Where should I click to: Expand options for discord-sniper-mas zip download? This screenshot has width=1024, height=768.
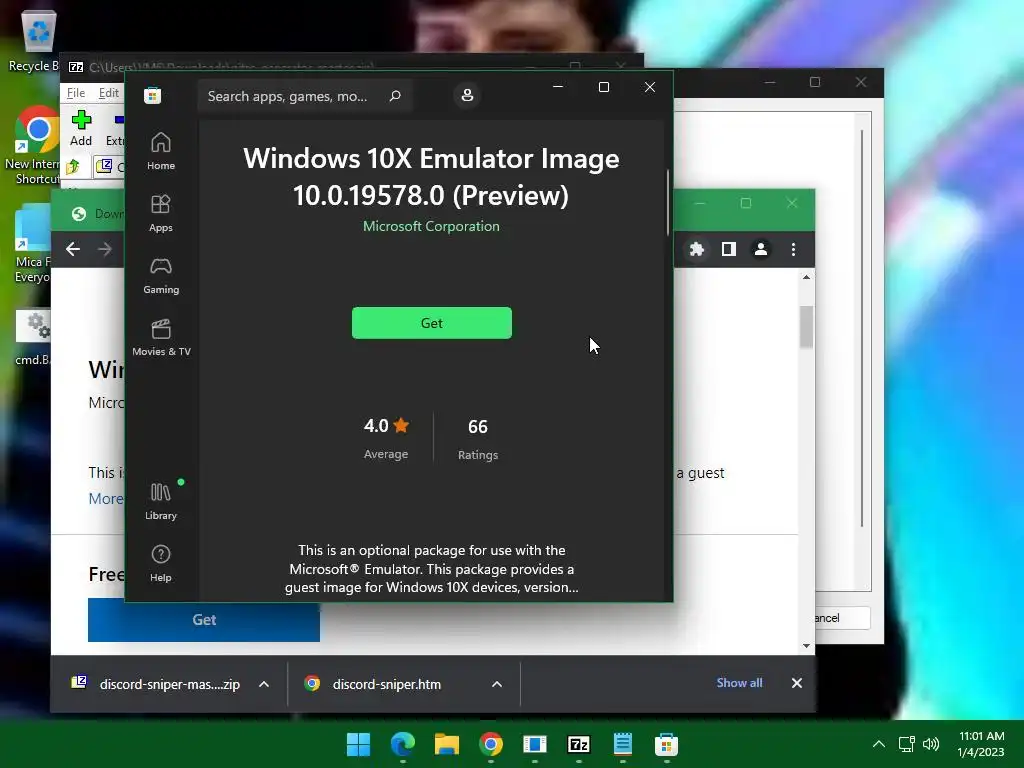tap(264, 684)
